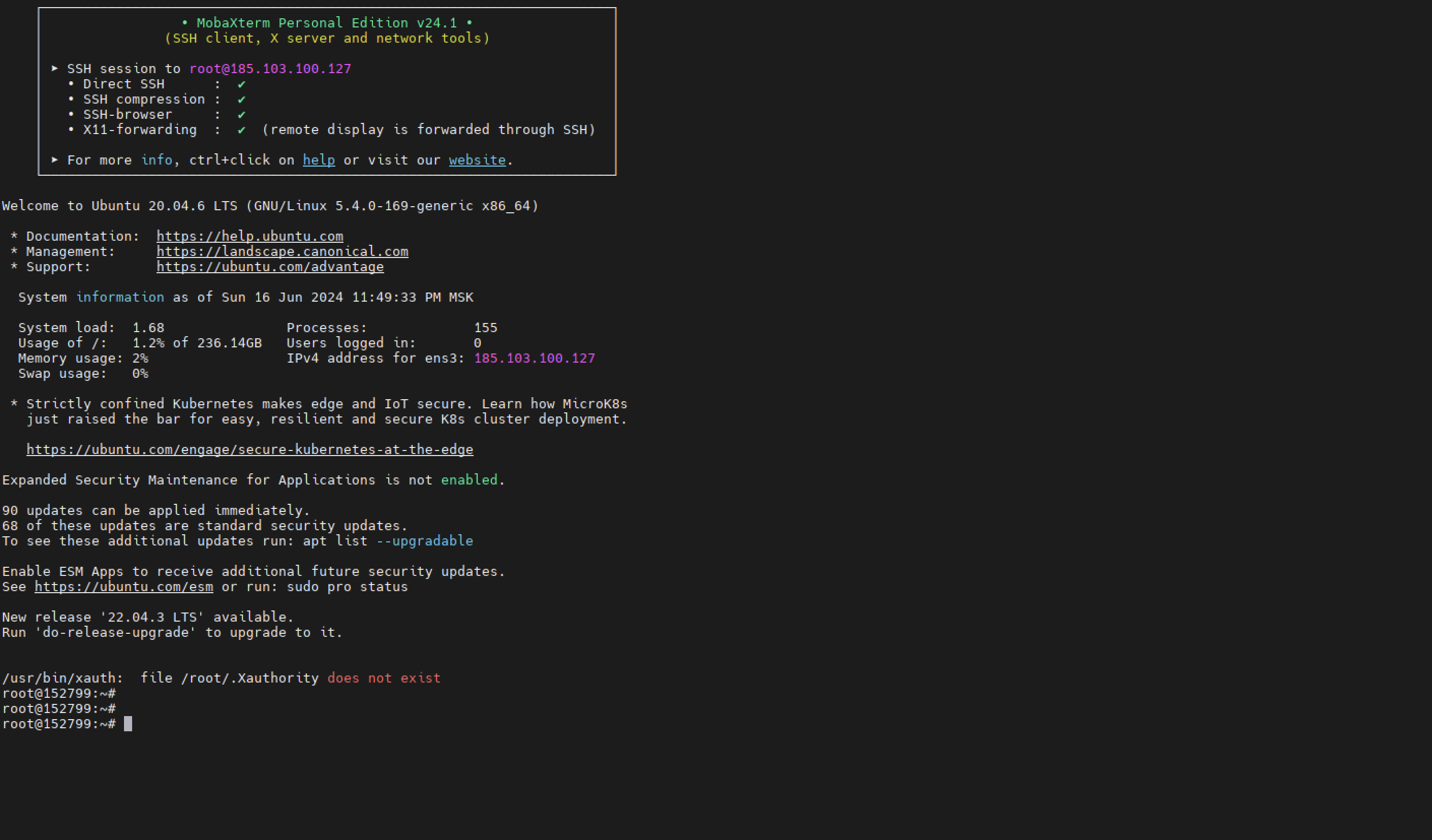The height and width of the screenshot is (840, 1432).
Task: Open the help link in MobaXterm banner
Action: point(319,160)
